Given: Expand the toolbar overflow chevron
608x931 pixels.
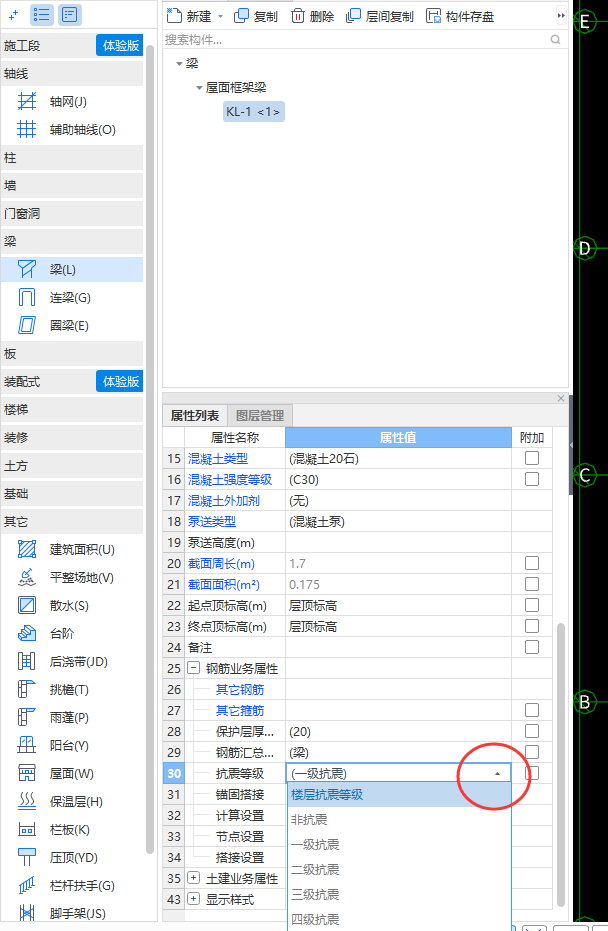Looking at the screenshot, I should click(x=560, y=16).
